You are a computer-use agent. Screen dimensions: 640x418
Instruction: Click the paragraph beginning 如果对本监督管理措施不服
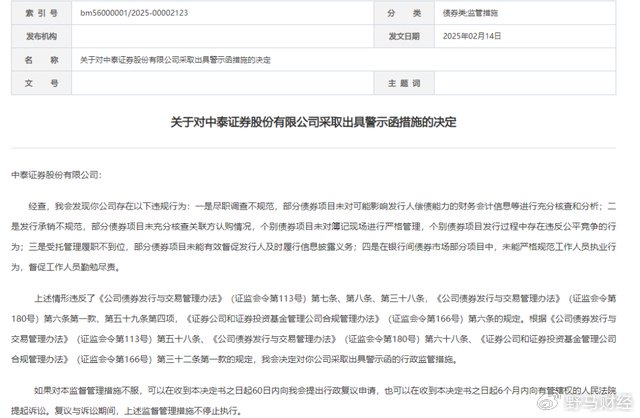[313, 401]
